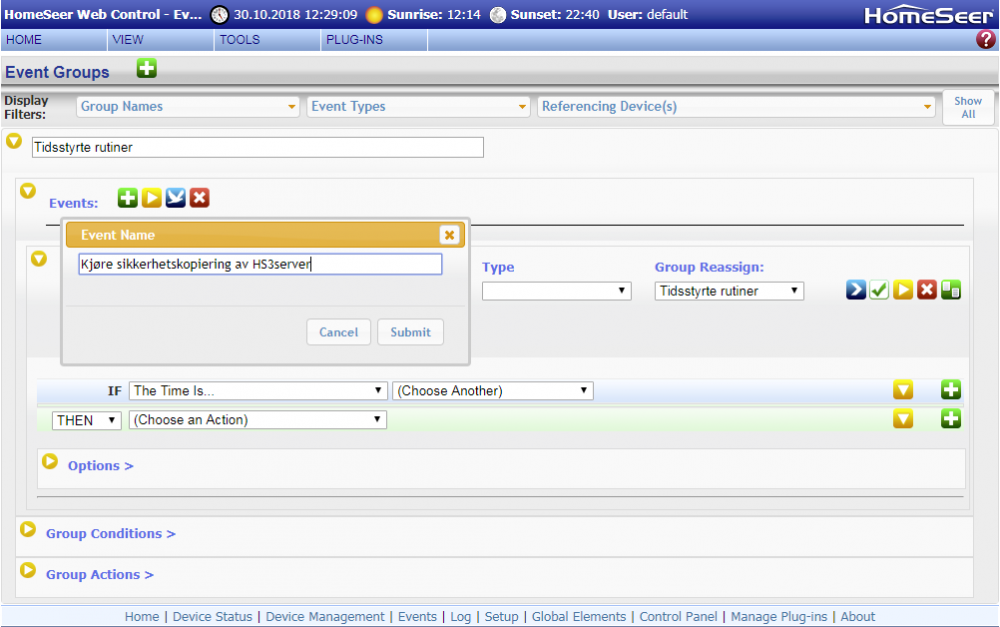Viewport: 1000px width, 627px height.
Task: Click the red delete icon beside Events
Action: pos(200,198)
